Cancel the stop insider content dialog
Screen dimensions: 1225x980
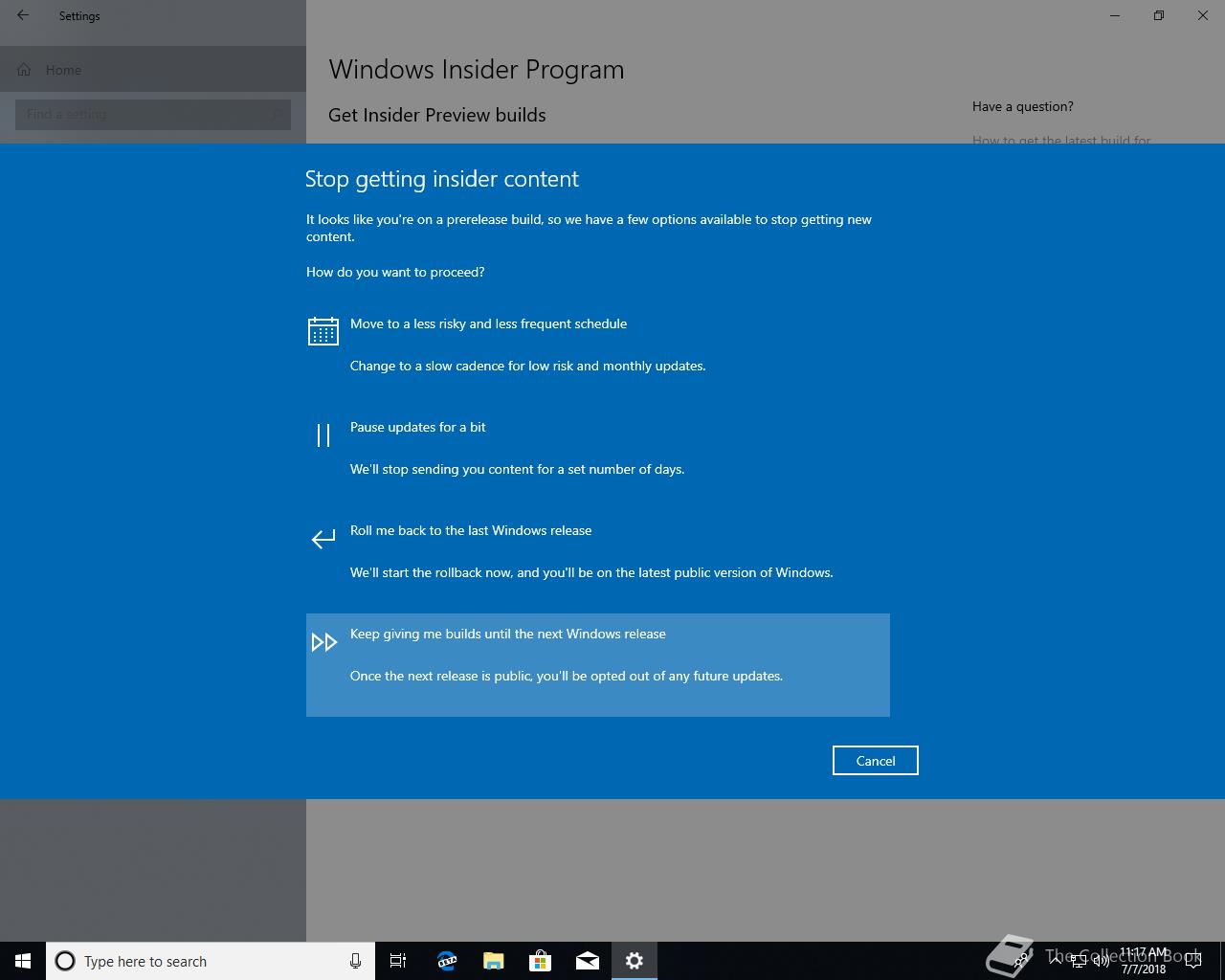(876, 761)
